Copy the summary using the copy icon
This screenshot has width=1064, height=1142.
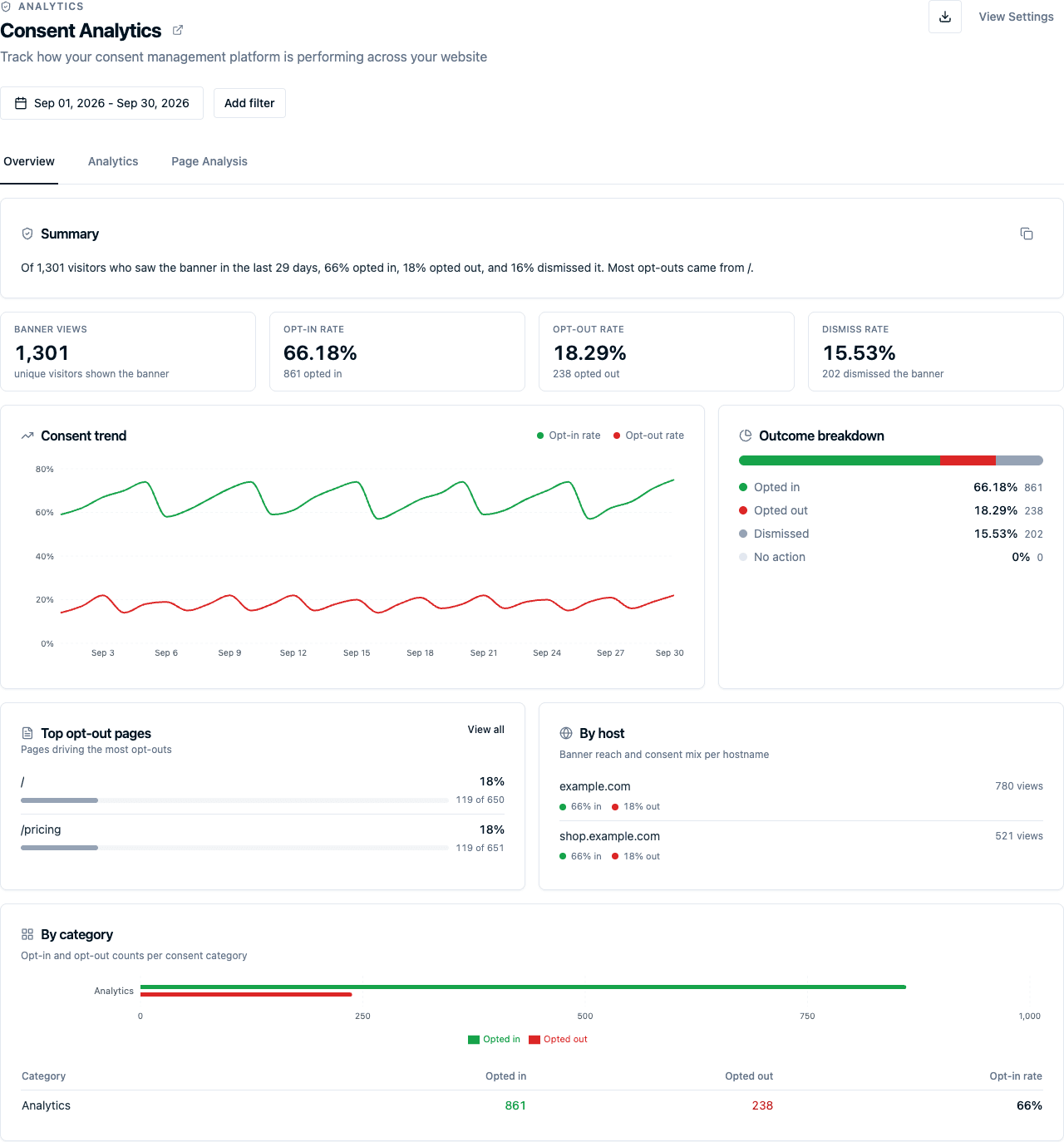pyautogui.click(x=1027, y=234)
